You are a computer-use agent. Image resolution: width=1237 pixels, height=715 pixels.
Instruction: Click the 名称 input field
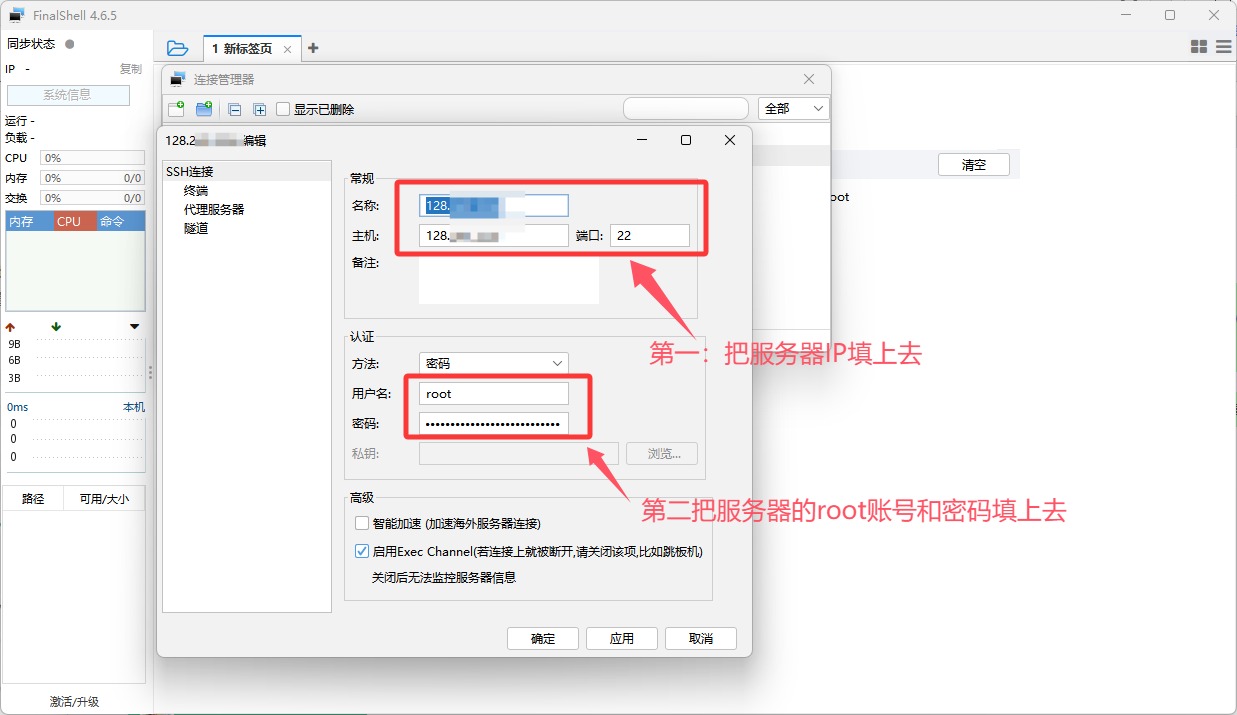(x=493, y=206)
